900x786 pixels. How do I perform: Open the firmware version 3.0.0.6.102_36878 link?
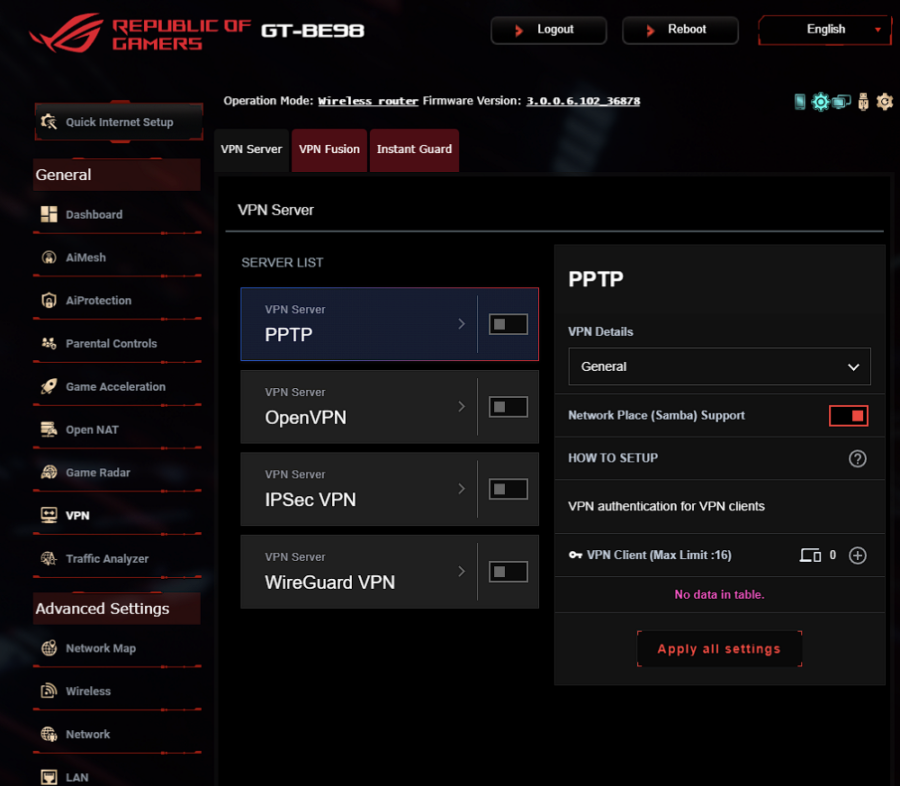(x=583, y=101)
